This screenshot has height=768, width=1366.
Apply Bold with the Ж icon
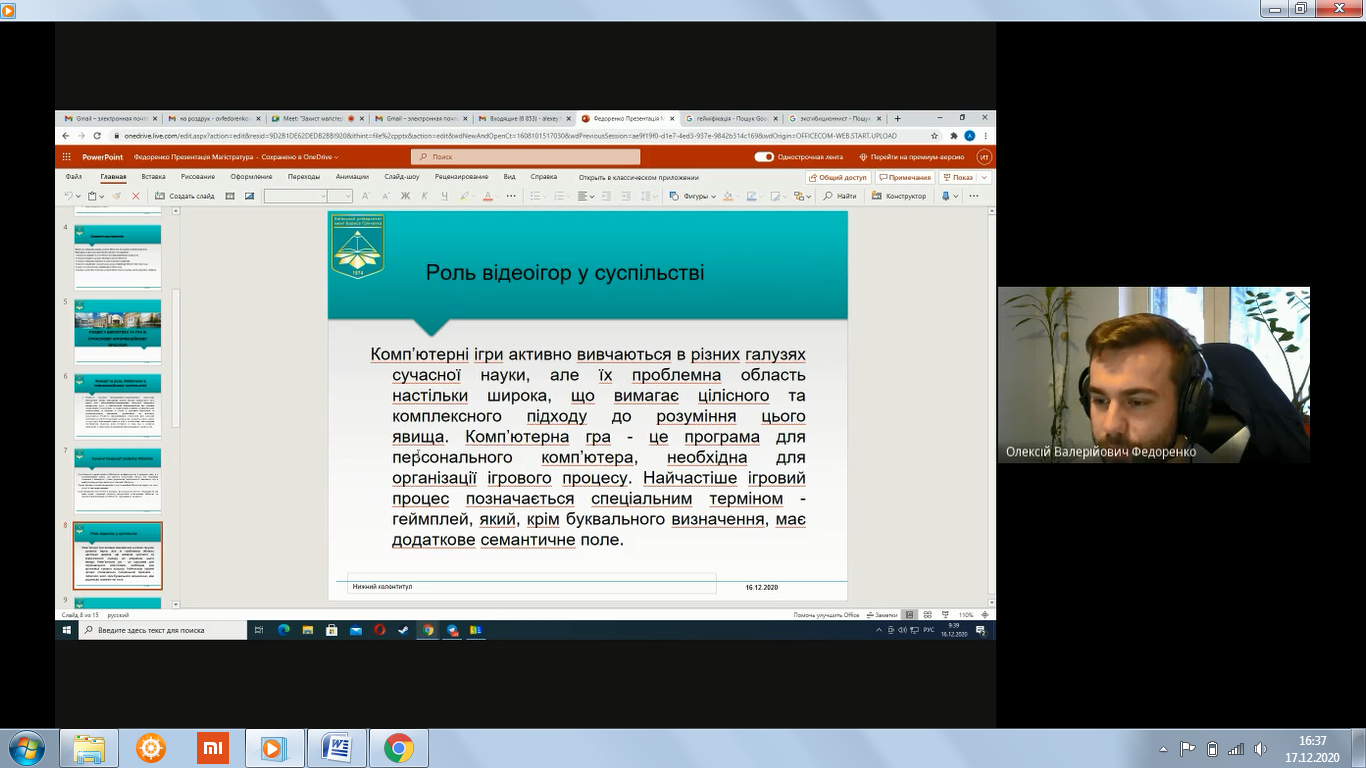pos(405,196)
